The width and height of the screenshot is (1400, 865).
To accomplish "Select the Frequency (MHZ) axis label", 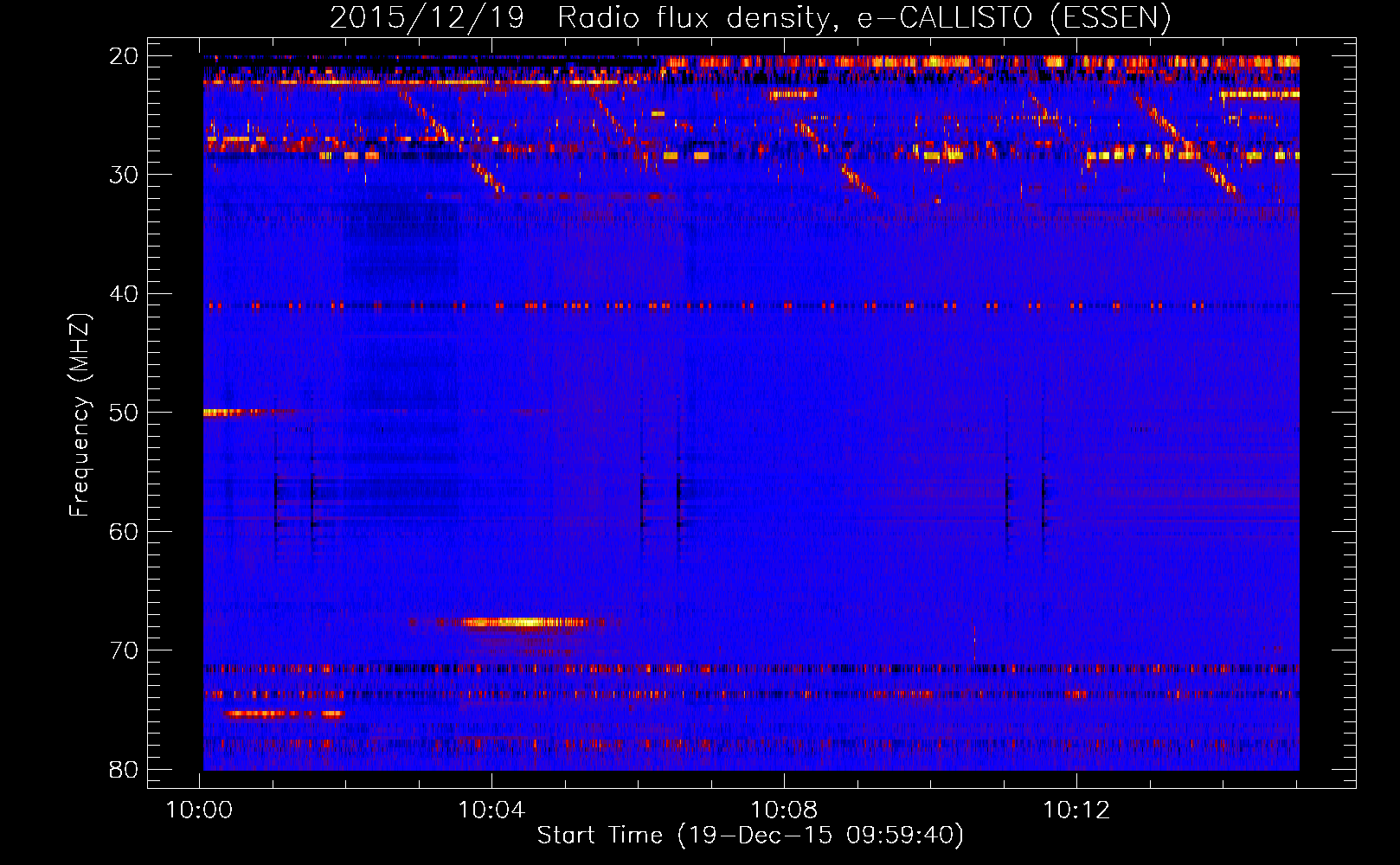I will click(80, 415).
